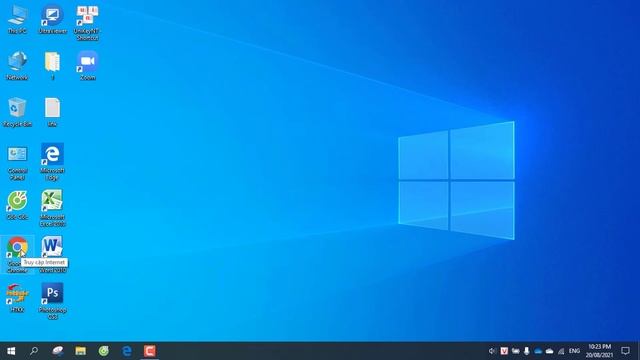Switch to the red Camtasia taskbar app
This screenshot has height=360, width=640.
point(150,351)
